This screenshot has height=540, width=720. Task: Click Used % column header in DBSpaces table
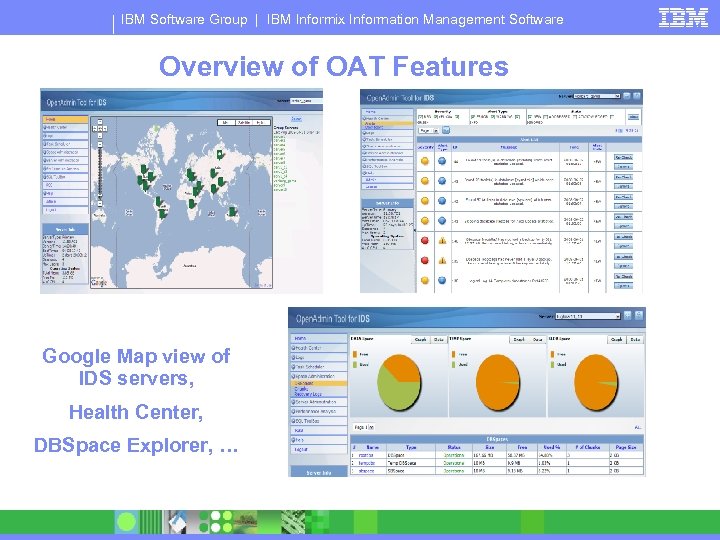coord(552,447)
